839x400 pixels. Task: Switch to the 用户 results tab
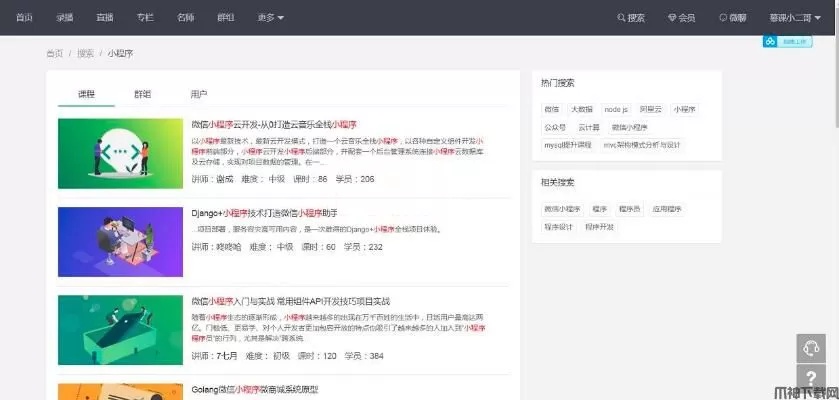pyautogui.click(x=199, y=94)
